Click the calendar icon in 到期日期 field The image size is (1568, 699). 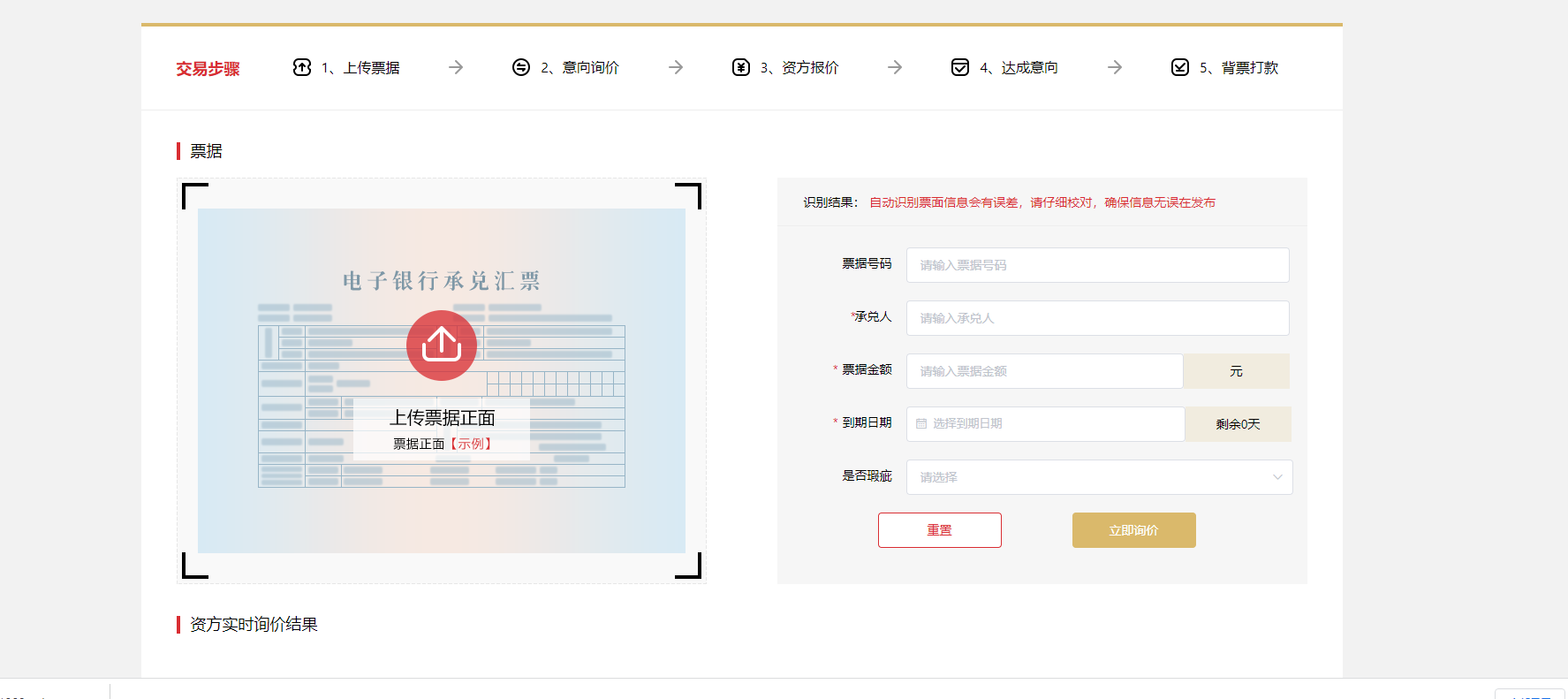[x=921, y=424]
